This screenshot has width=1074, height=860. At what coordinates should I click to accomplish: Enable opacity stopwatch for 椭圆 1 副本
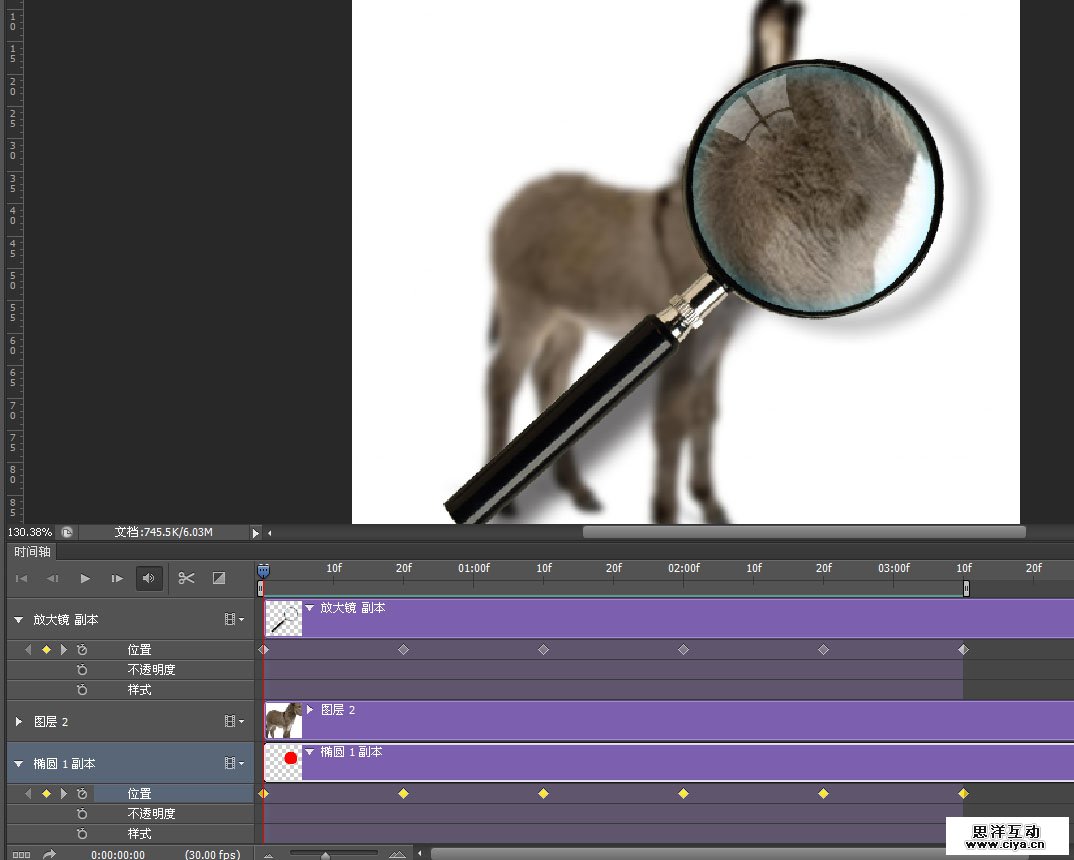click(x=82, y=814)
